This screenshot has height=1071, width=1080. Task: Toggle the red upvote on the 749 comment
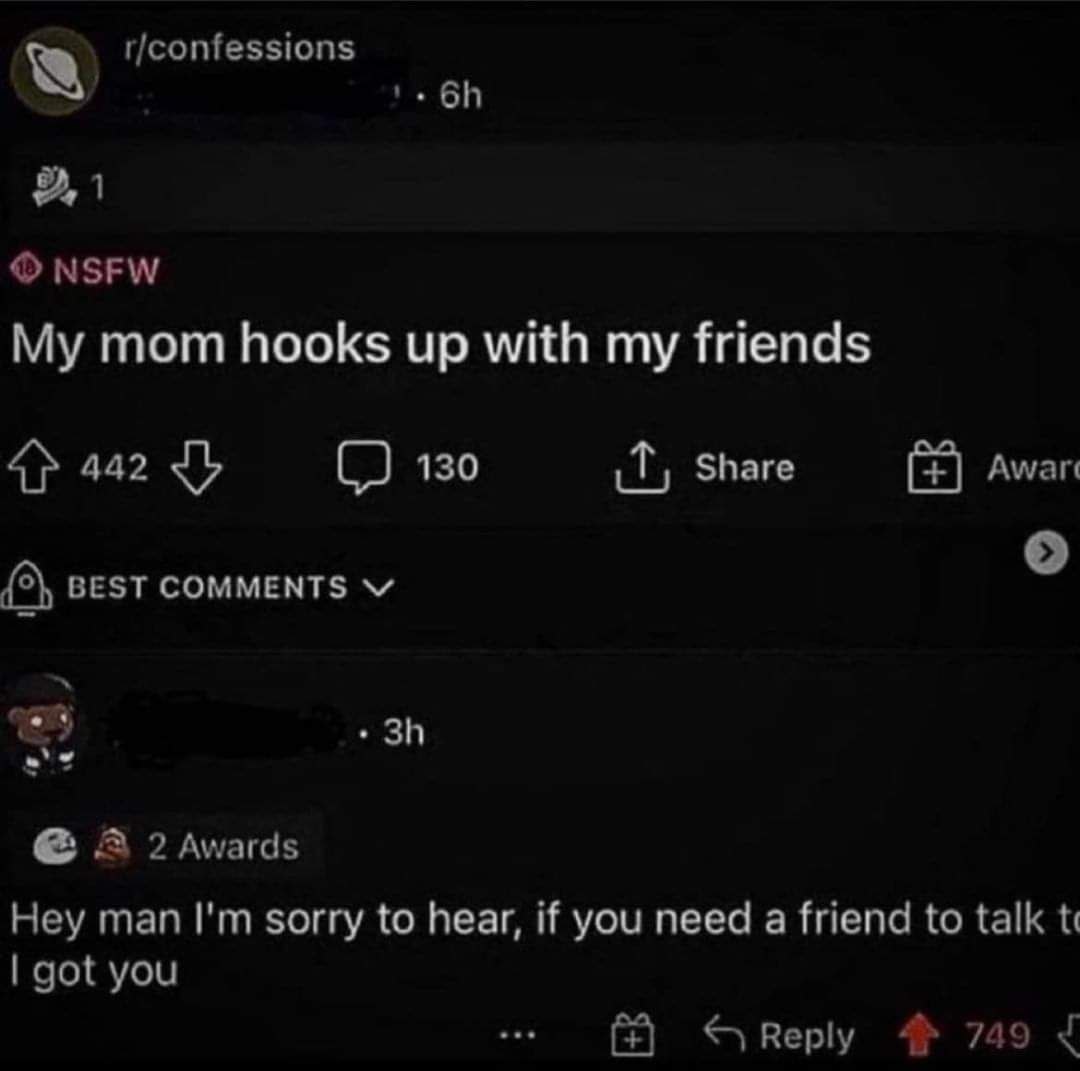[x=920, y=1034]
